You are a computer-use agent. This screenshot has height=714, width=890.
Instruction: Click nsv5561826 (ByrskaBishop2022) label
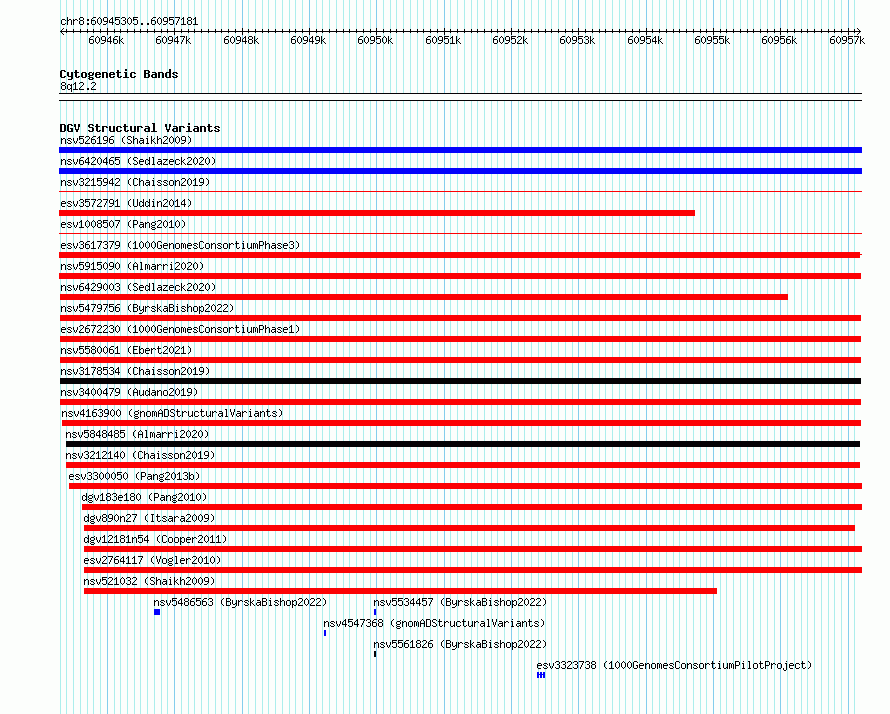[x=460, y=644]
